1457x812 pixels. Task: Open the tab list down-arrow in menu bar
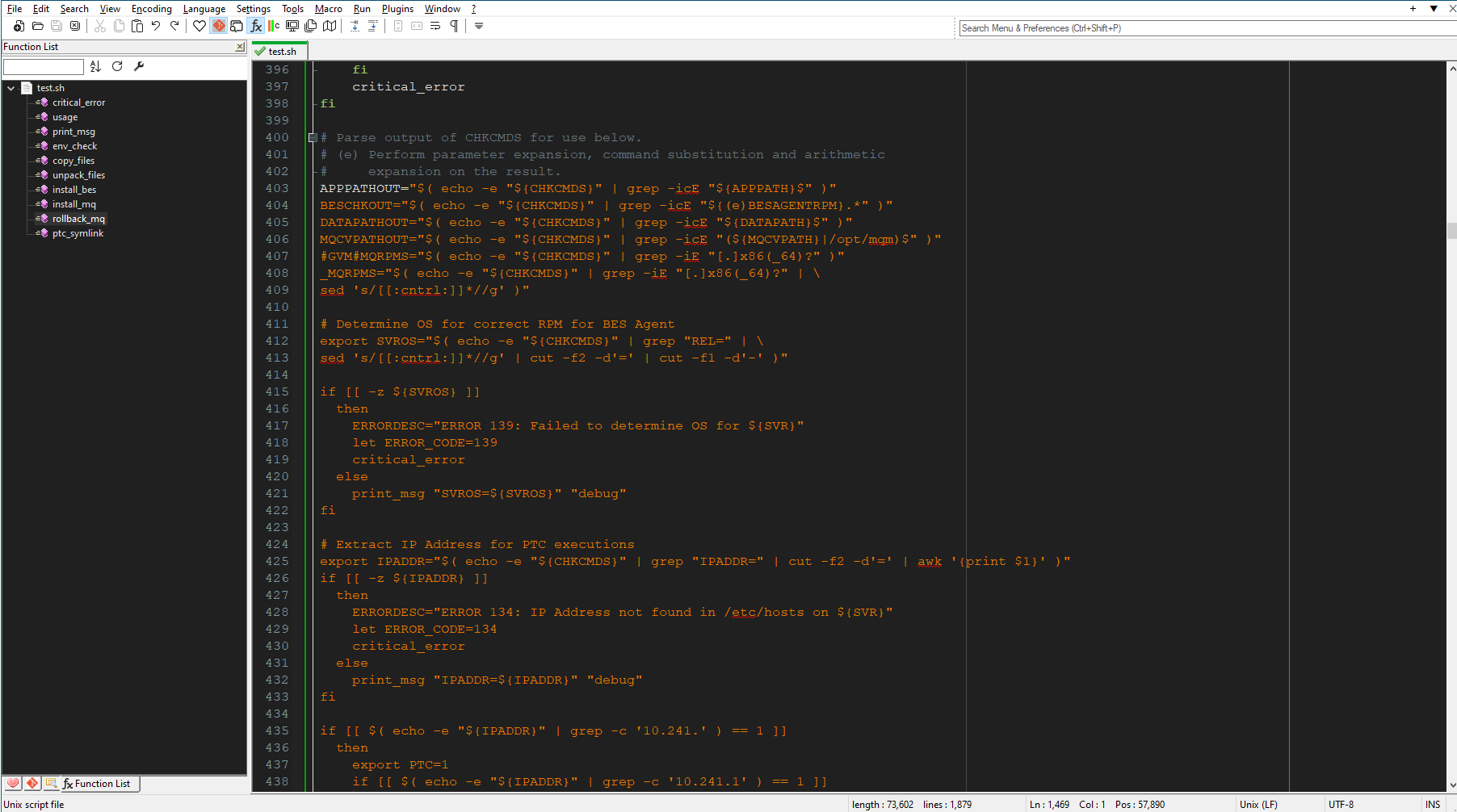click(x=1434, y=9)
